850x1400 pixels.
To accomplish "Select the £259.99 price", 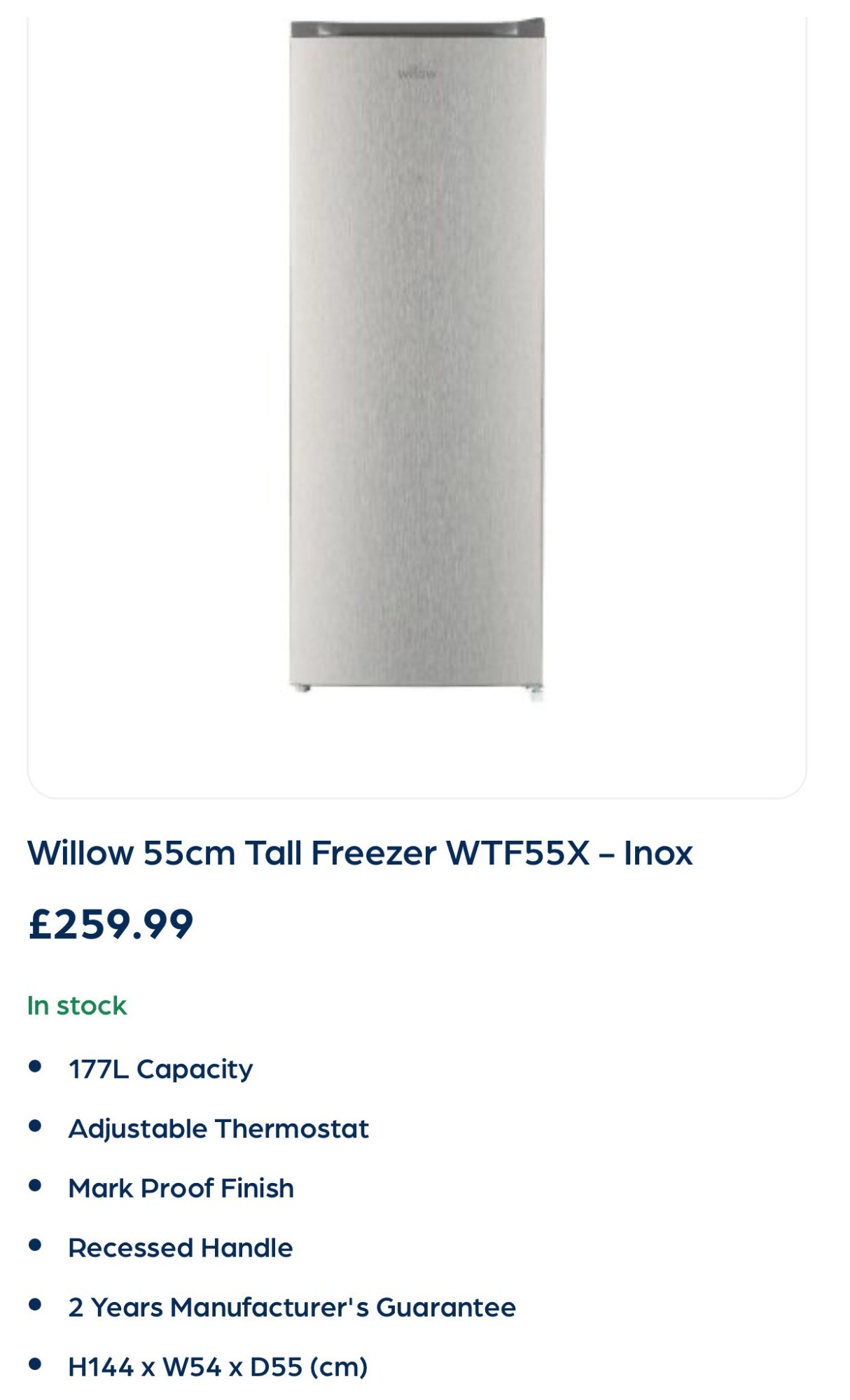I will 111,924.
